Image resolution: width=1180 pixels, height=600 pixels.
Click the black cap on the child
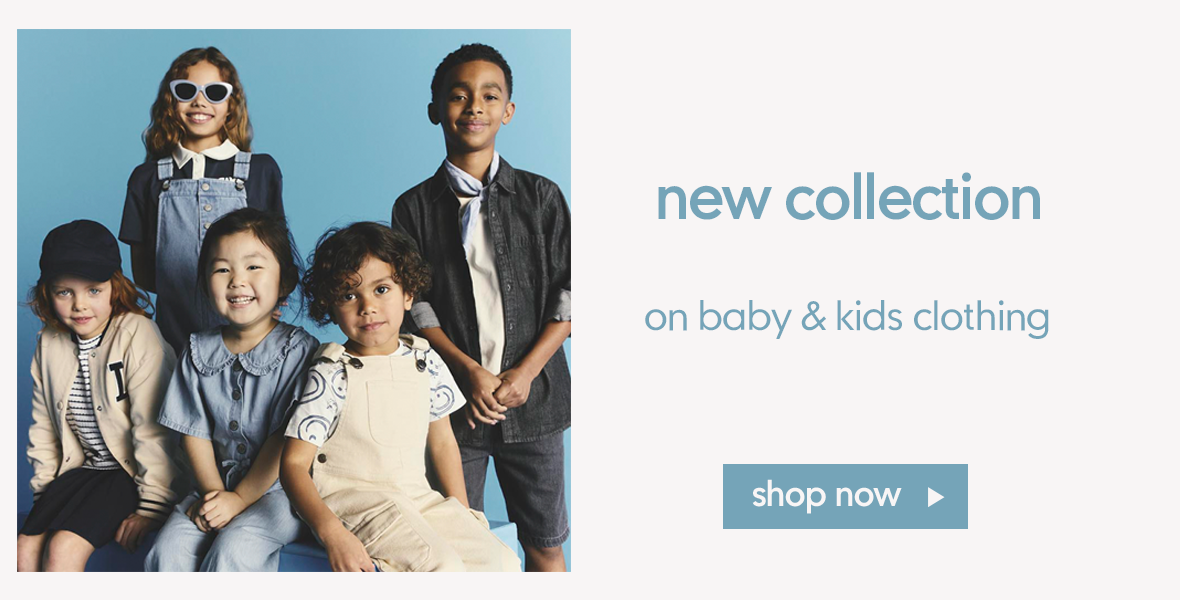(x=80, y=251)
